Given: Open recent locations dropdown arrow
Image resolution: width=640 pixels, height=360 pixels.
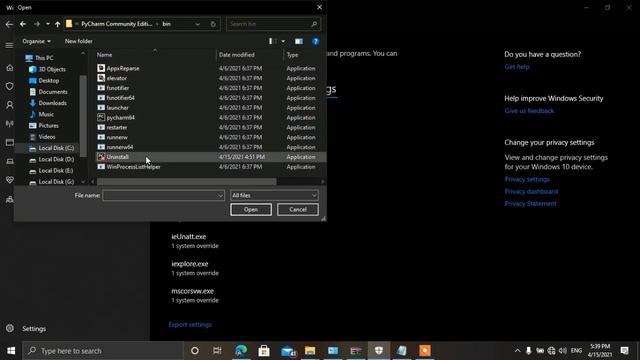Looking at the screenshot, I should [x=48, y=24].
